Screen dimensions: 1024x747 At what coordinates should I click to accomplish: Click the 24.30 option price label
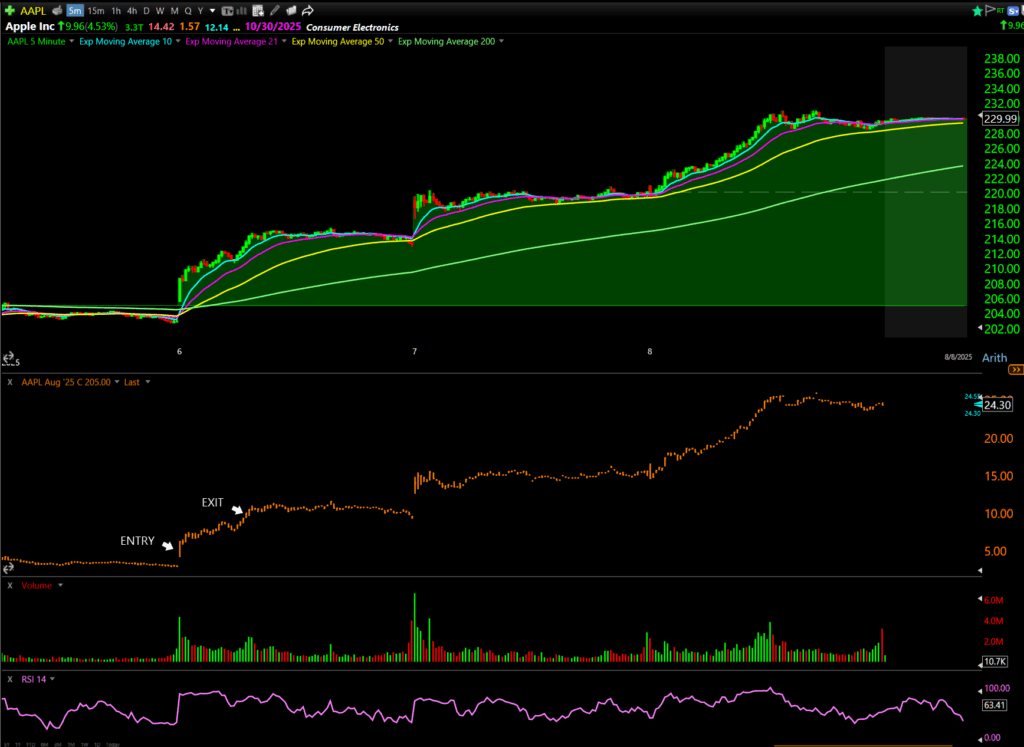point(998,405)
